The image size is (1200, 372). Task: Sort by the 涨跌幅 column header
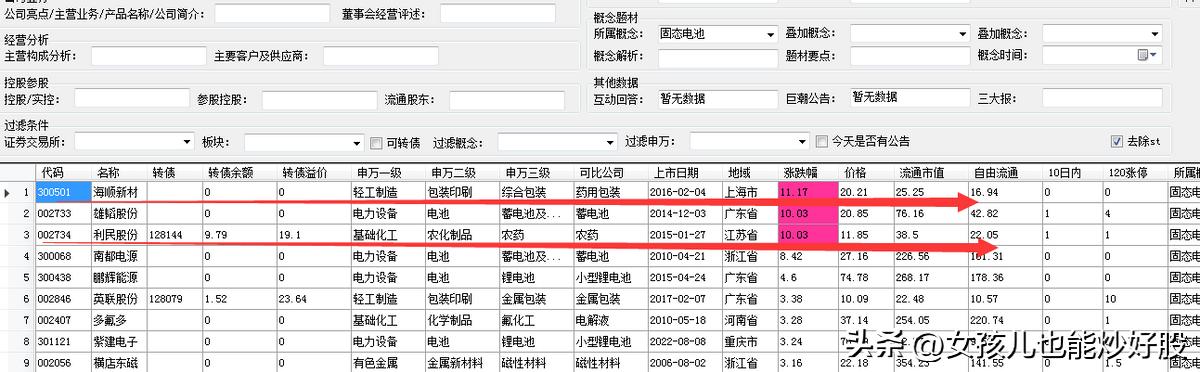(808, 172)
